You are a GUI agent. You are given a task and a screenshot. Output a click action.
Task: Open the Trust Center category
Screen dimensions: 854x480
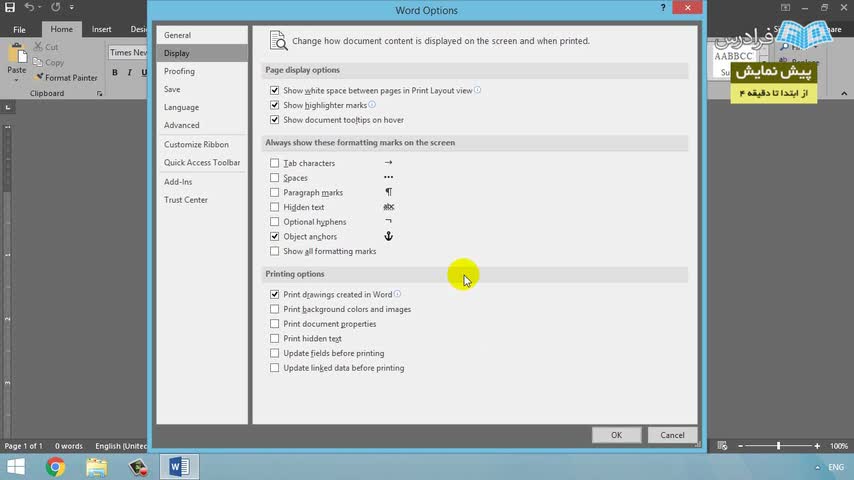point(202,200)
